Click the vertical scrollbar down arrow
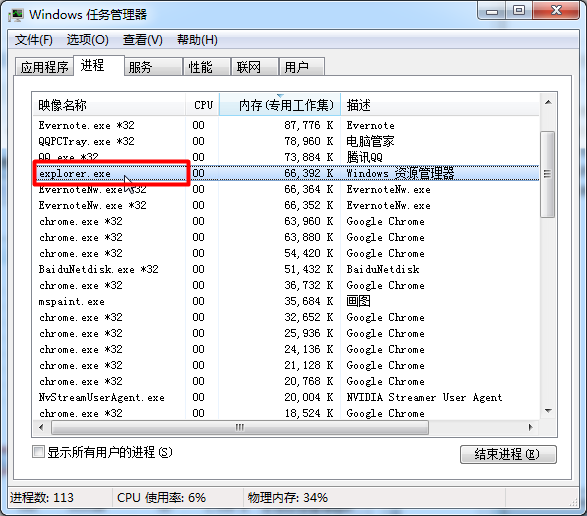 548,411
